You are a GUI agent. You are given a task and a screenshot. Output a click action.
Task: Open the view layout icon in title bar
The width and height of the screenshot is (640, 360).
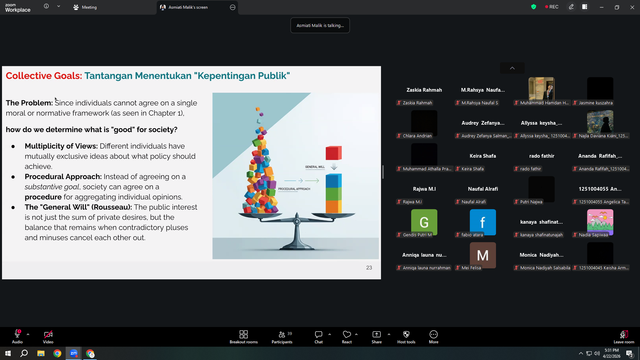coord(585,7)
